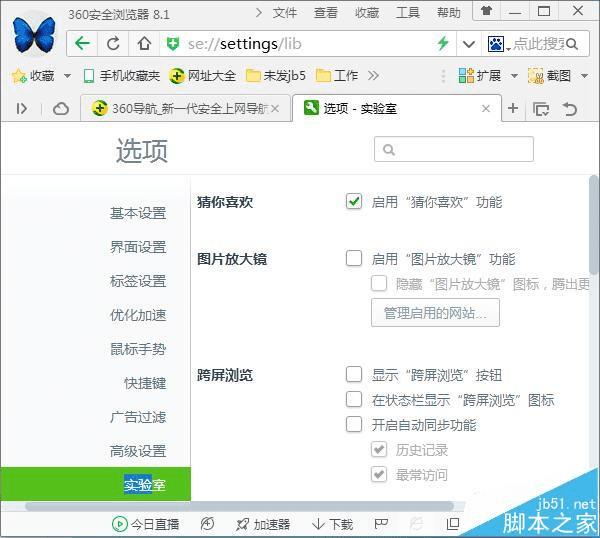Select 快捷键 in sidebar
This screenshot has height=538, width=600.
coord(145,383)
